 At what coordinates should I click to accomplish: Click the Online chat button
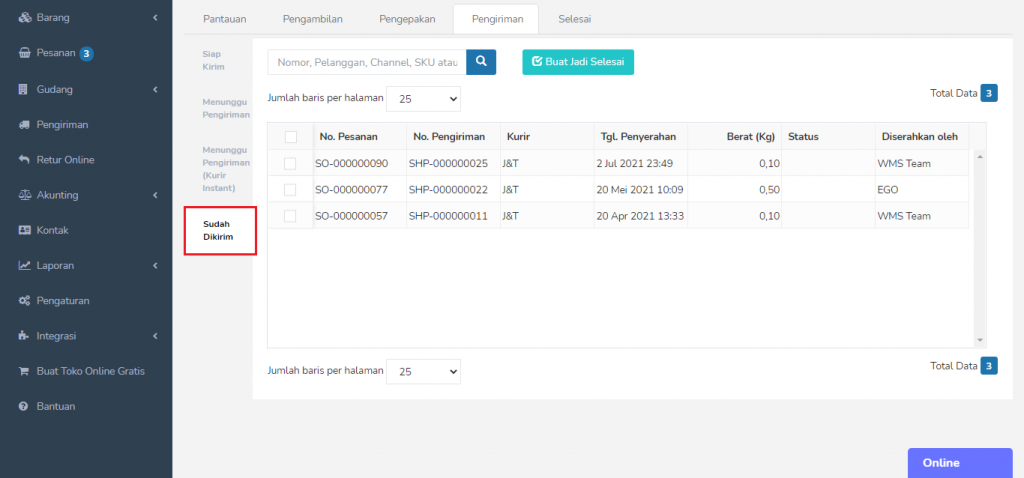click(x=960, y=462)
